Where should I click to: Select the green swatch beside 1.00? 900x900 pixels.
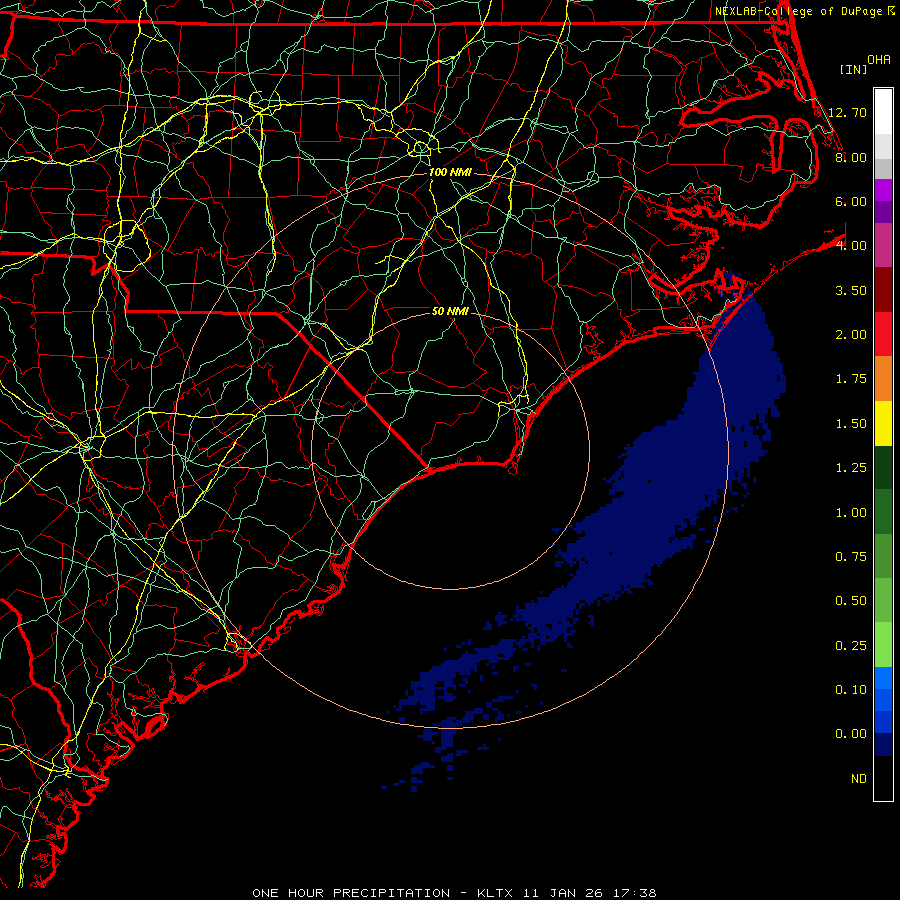click(883, 512)
